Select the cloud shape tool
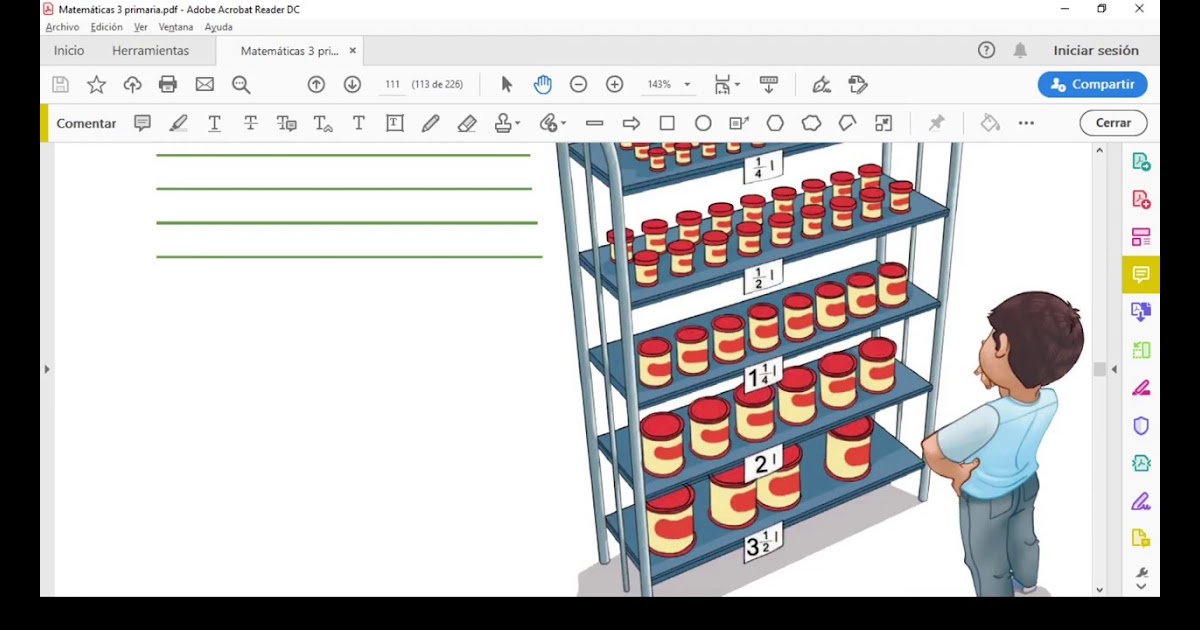1200x630 pixels. point(811,123)
